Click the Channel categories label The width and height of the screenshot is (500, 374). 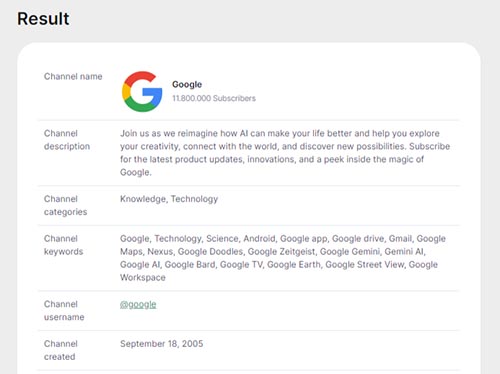(66, 205)
